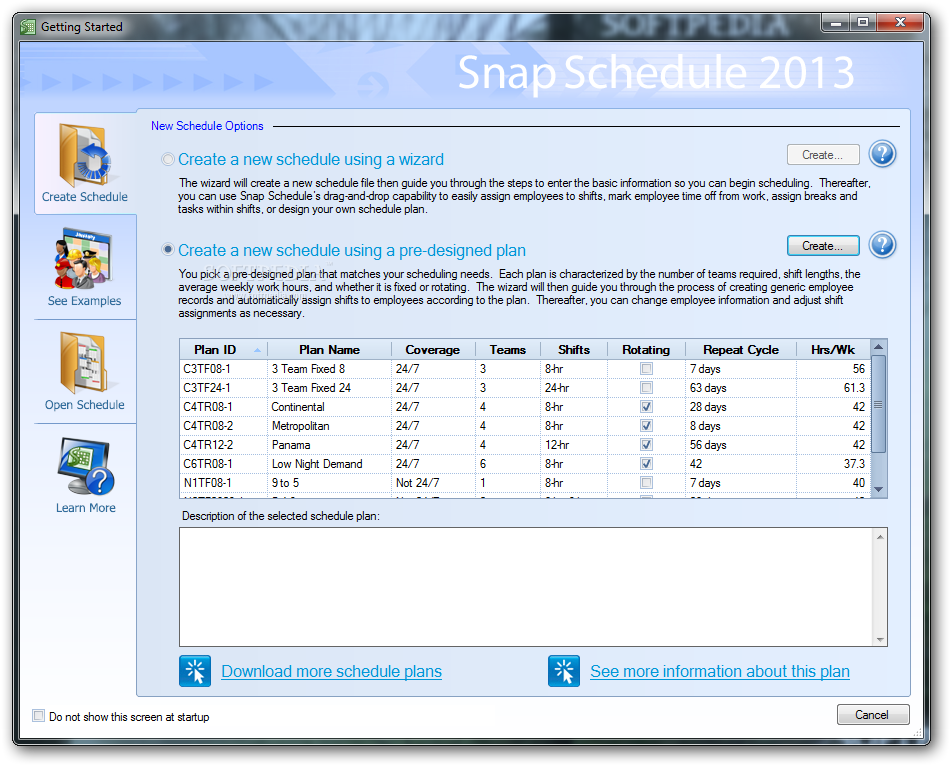
Task: Select plan row C6TR08-1
Action: point(525,464)
